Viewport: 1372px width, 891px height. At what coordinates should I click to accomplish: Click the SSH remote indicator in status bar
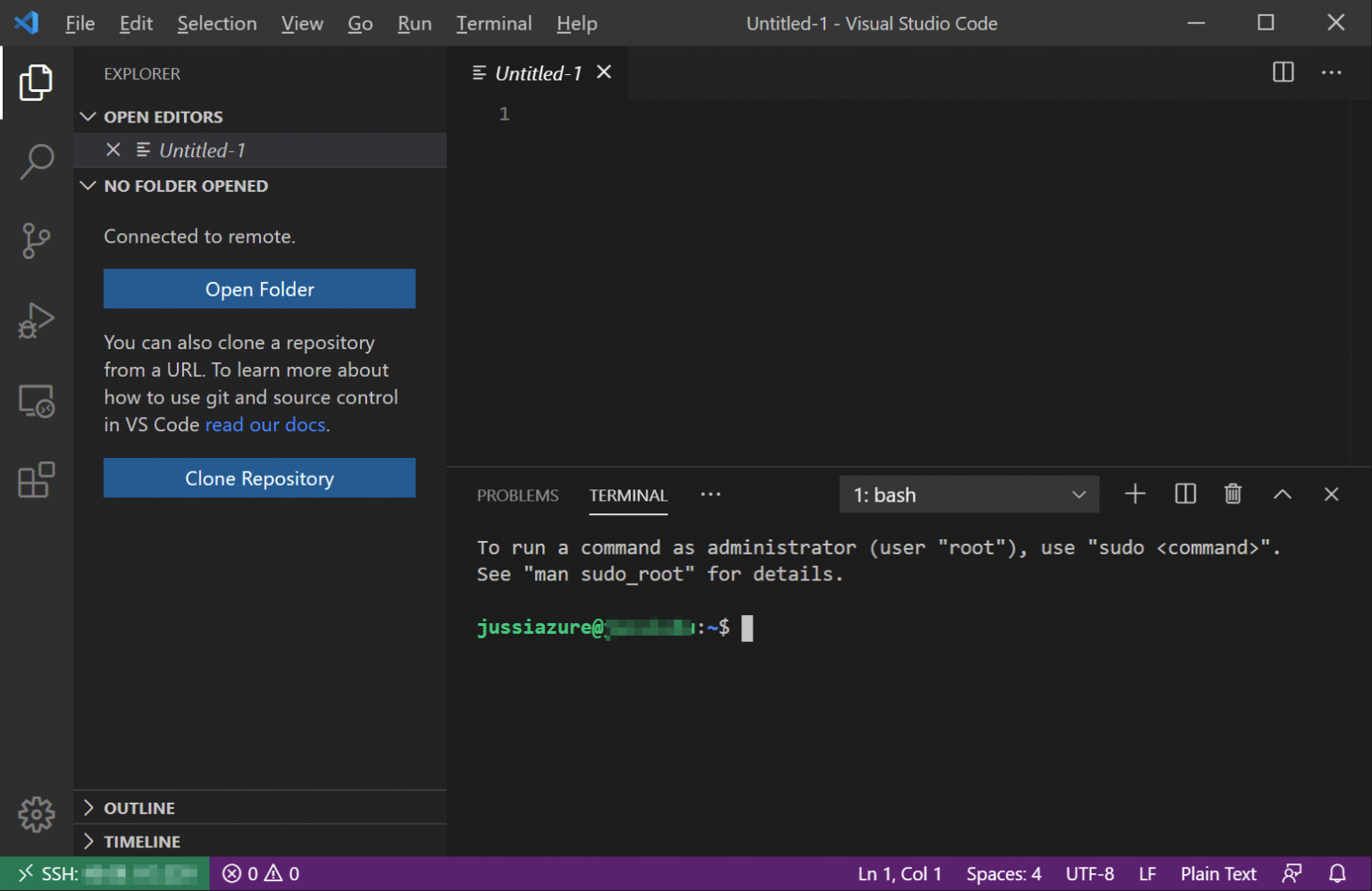(105, 874)
